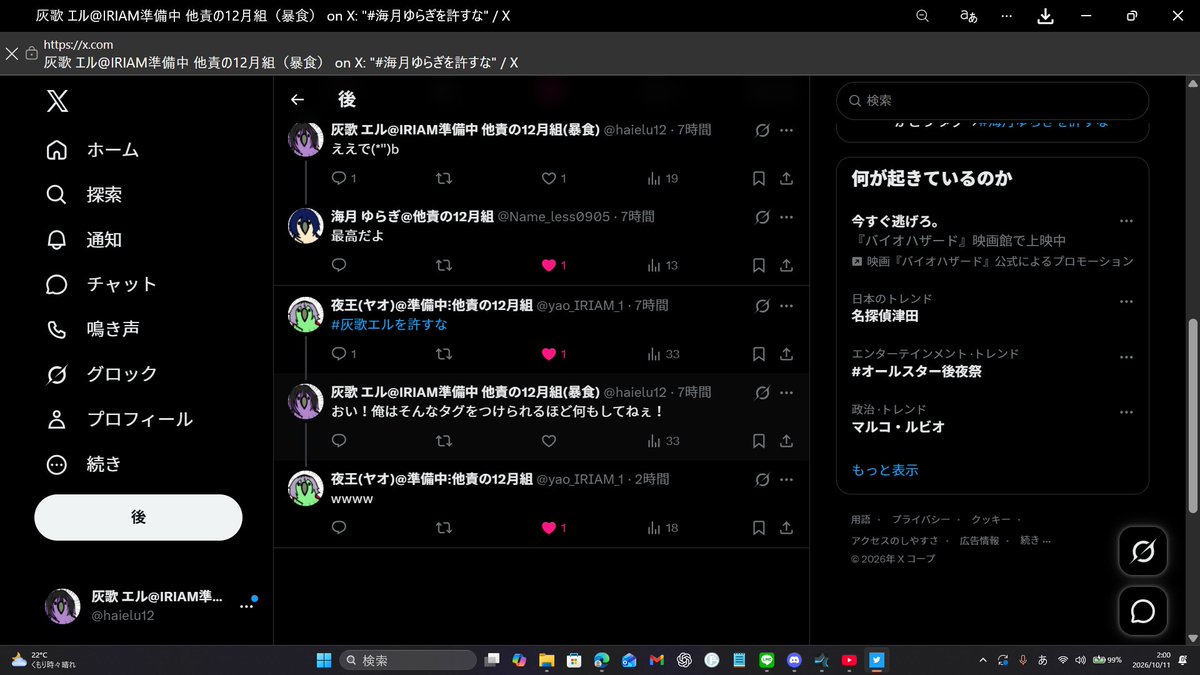1200x675 pixels.
Task: Bookmark the ええで(*'')b post
Action: point(759,178)
